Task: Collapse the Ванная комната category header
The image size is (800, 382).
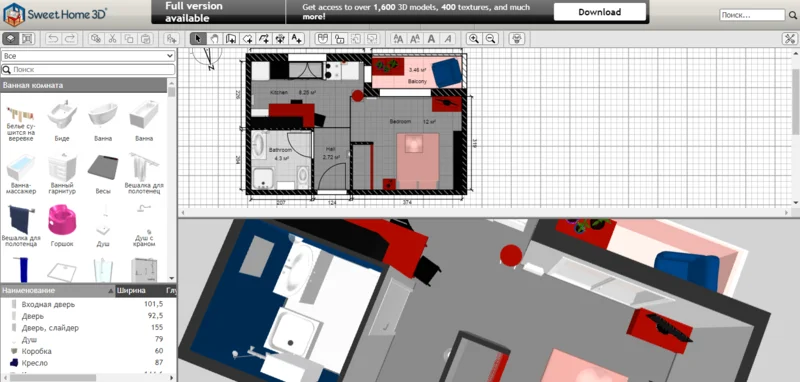Action: pyautogui.click(x=84, y=85)
